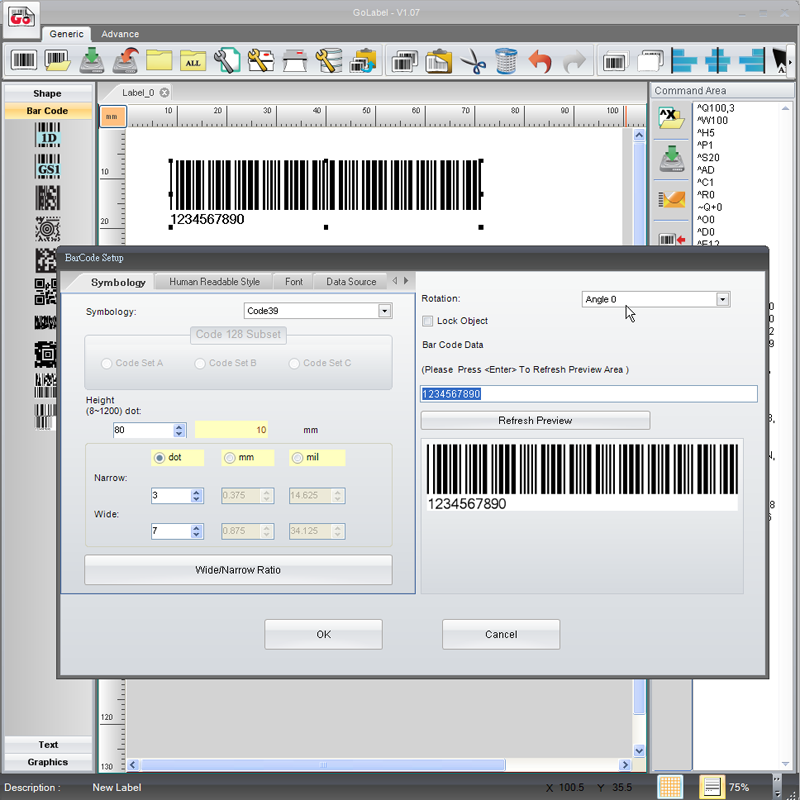
Task: Click the orange Undo arrow icon
Action: point(540,61)
